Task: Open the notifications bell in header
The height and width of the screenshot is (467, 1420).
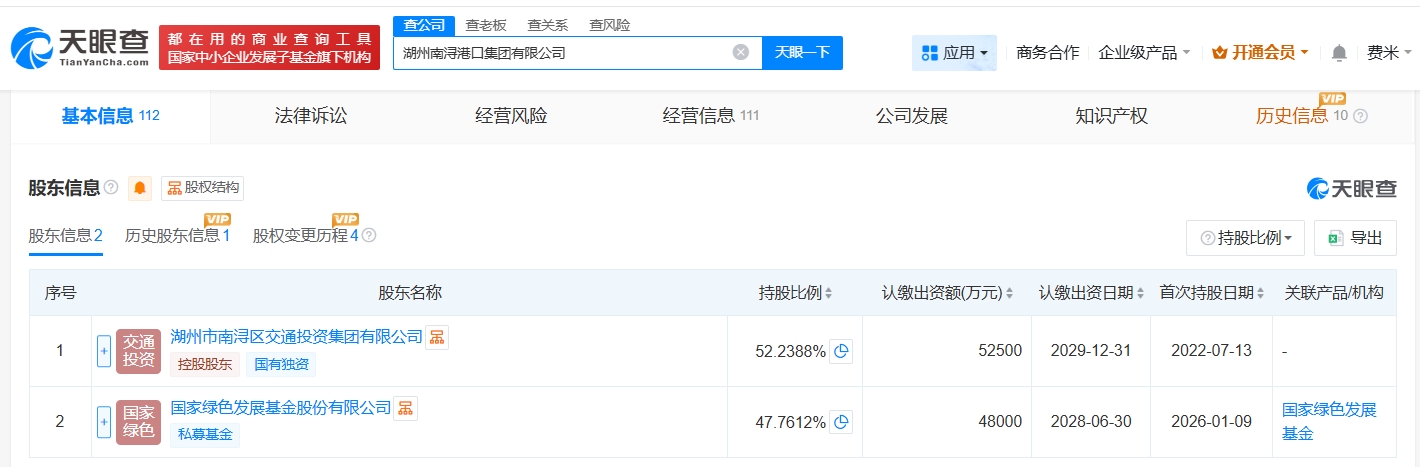Action: point(1339,53)
